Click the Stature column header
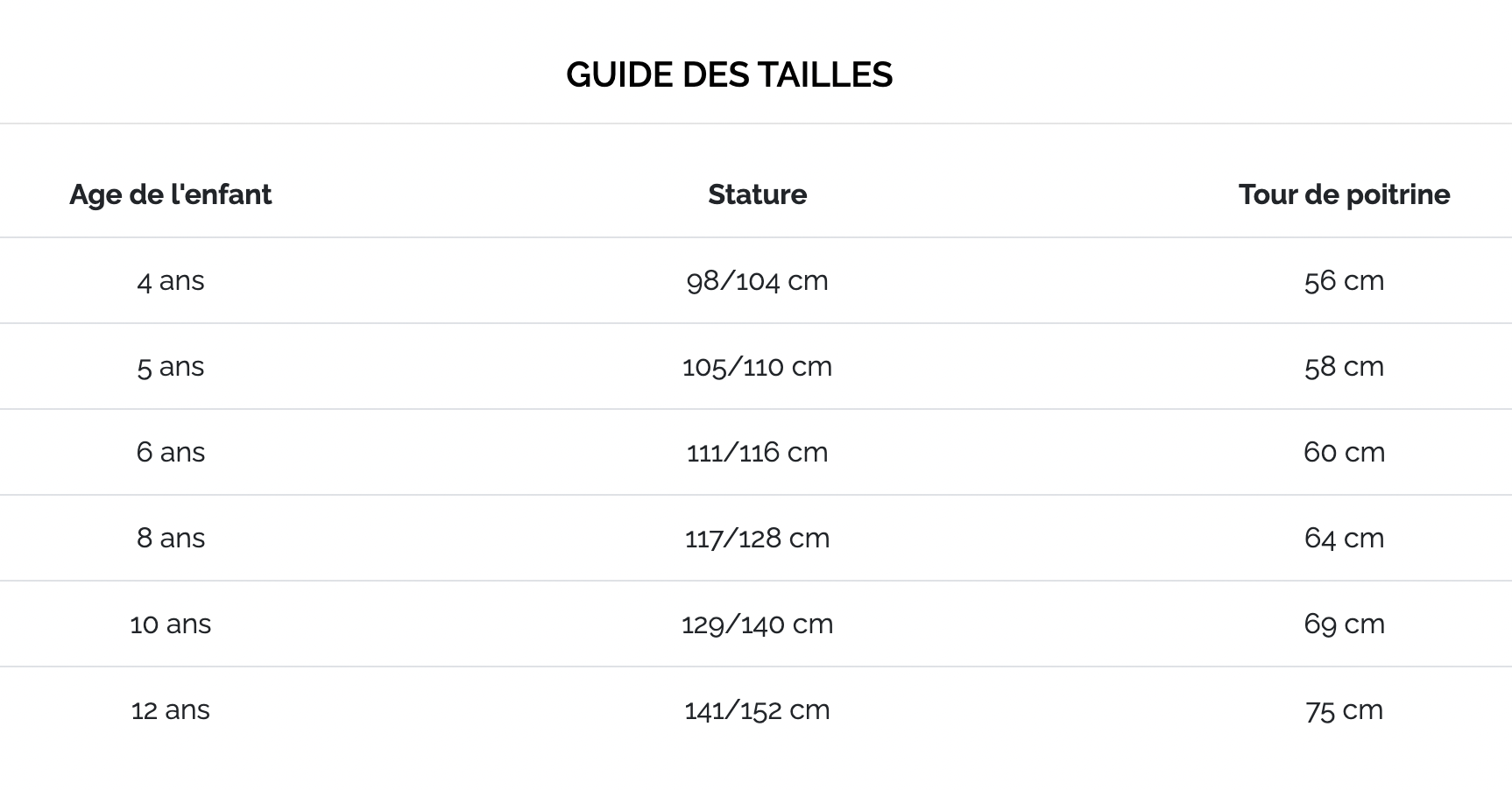Image resolution: width=1512 pixels, height=790 pixels. coord(757,194)
